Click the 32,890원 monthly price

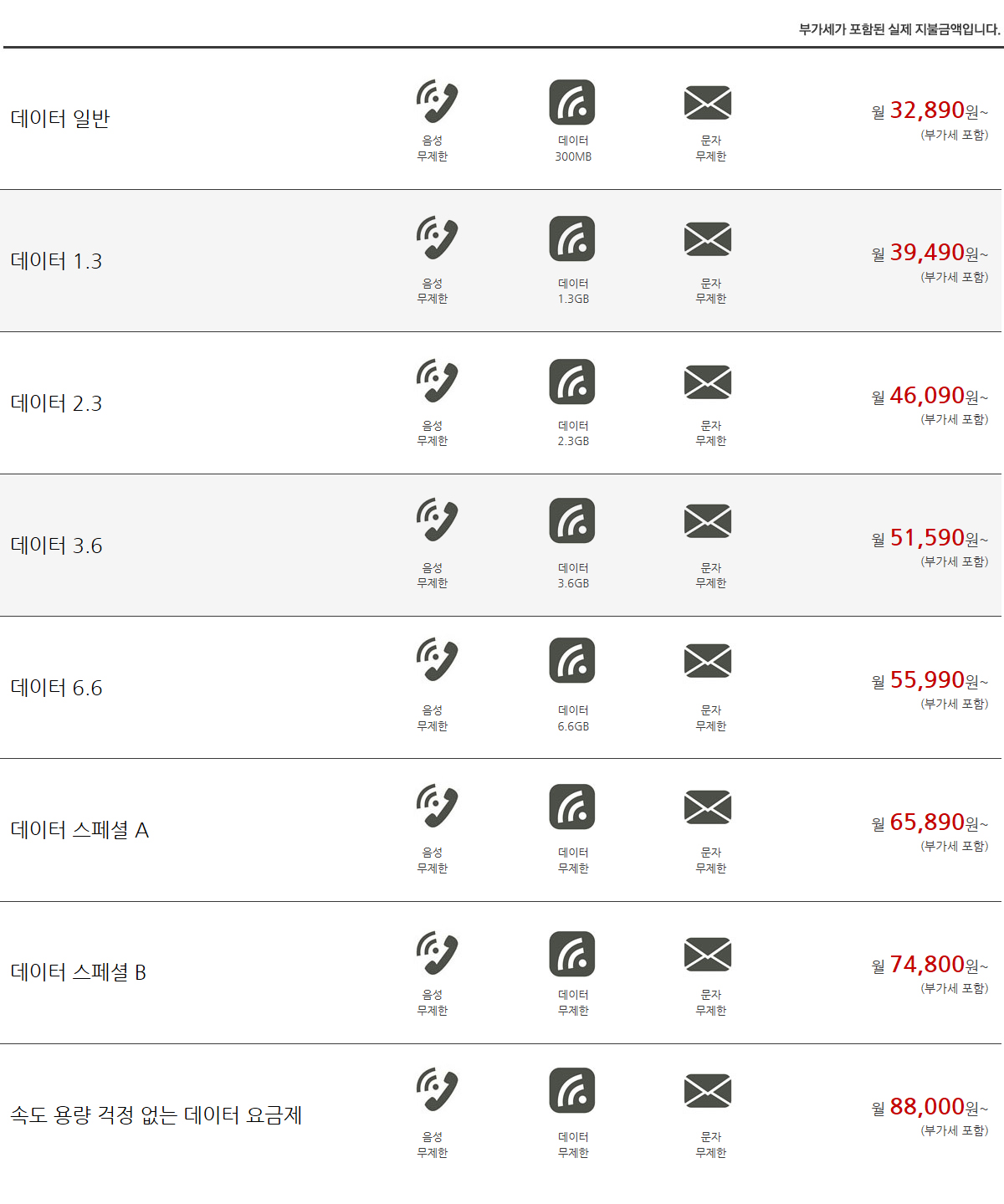pos(929,110)
